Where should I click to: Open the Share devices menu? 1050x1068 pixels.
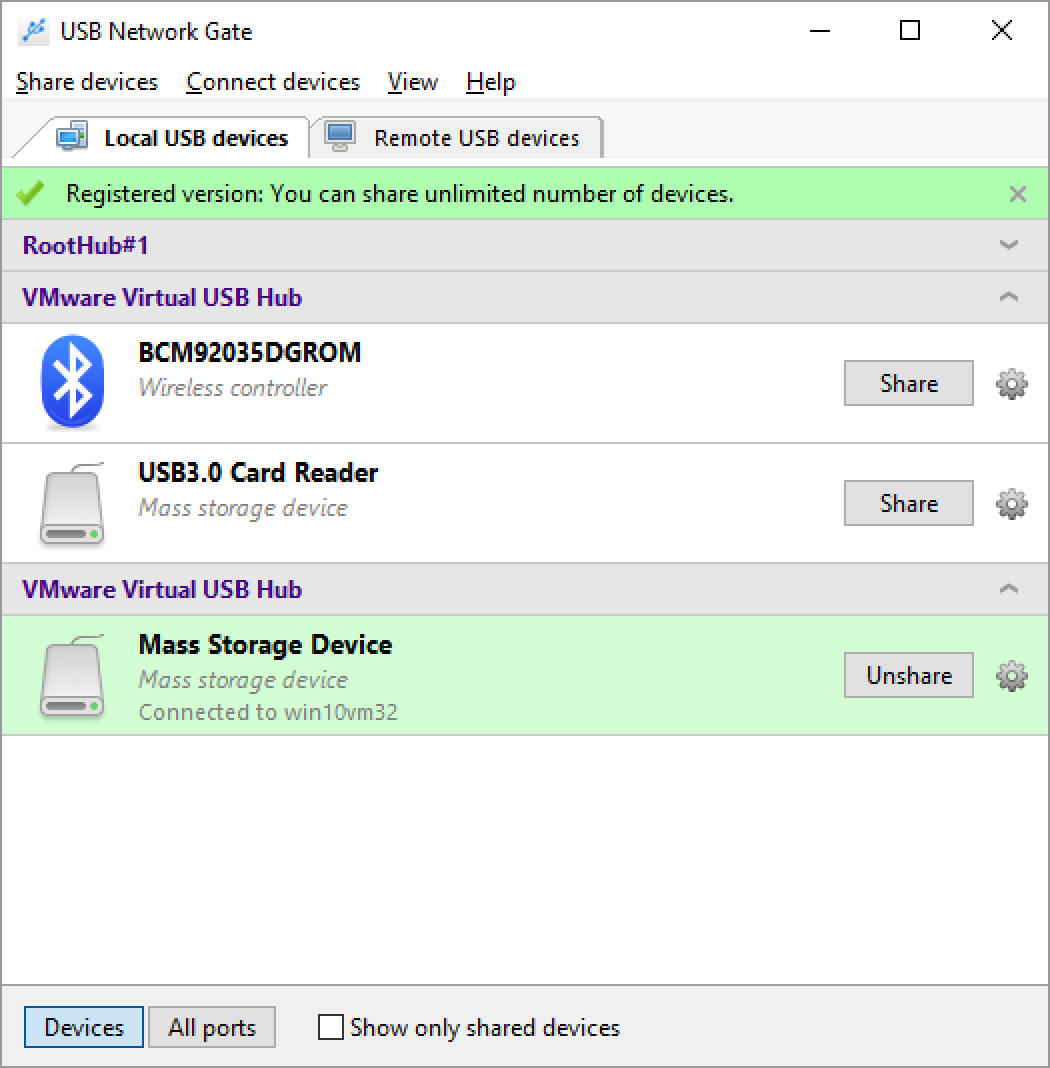tap(86, 82)
